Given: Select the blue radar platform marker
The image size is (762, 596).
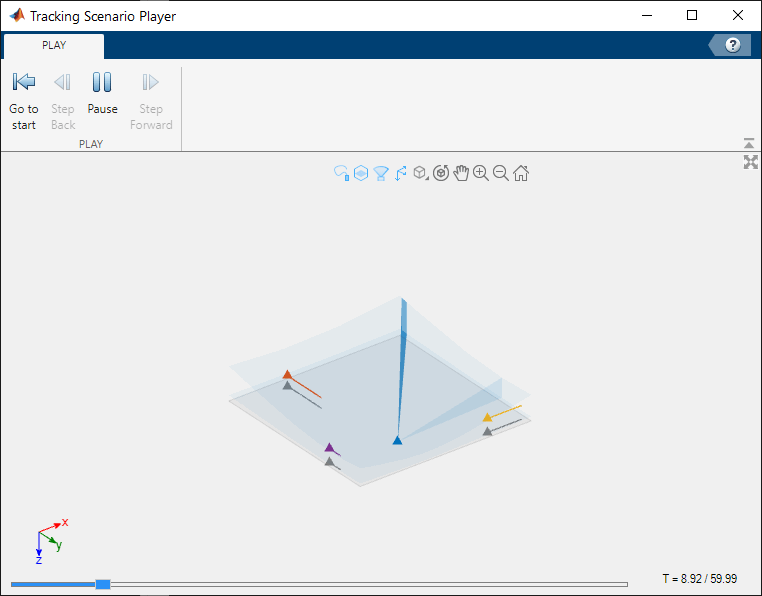Looking at the screenshot, I should [x=397, y=440].
